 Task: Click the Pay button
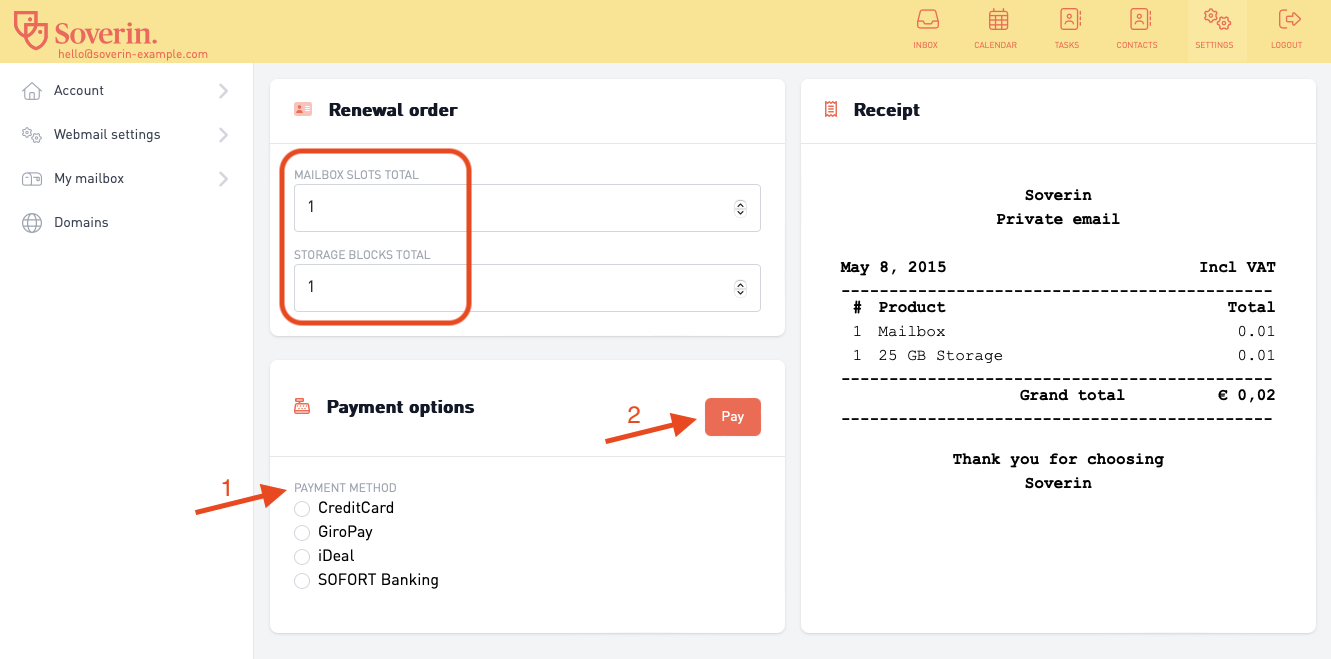click(x=733, y=417)
